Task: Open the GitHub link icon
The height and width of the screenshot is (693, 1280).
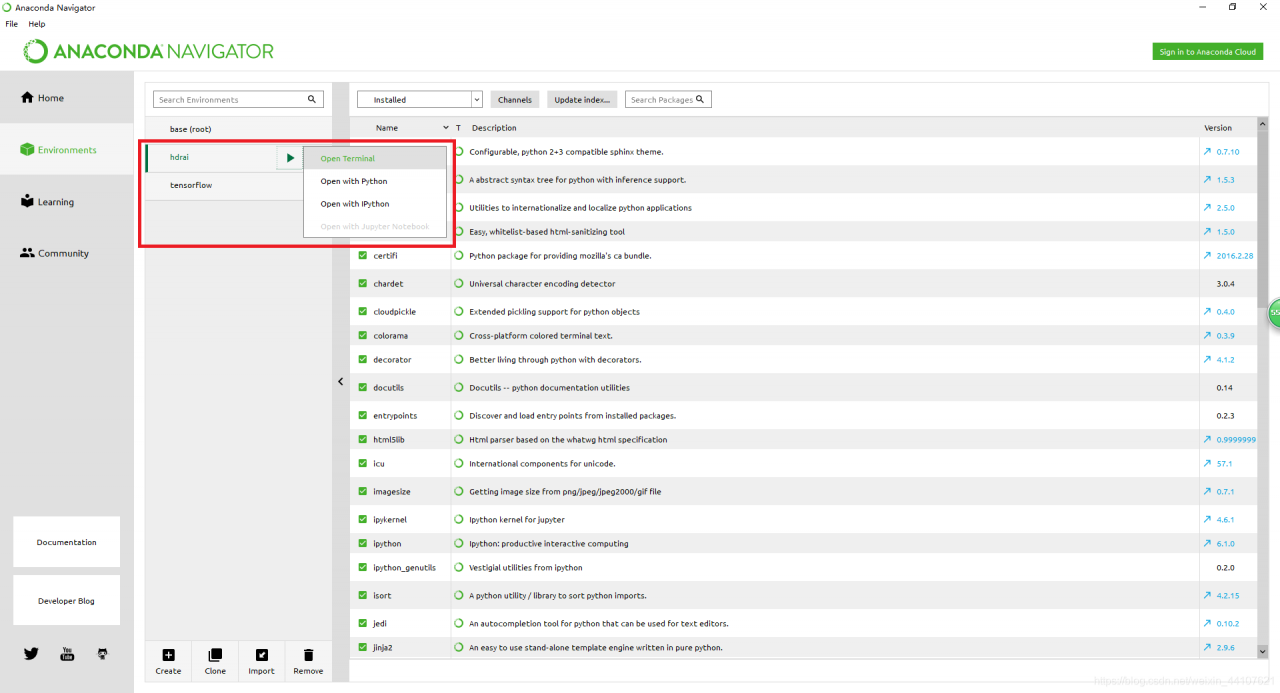Action: pyautogui.click(x=102, y=654)
